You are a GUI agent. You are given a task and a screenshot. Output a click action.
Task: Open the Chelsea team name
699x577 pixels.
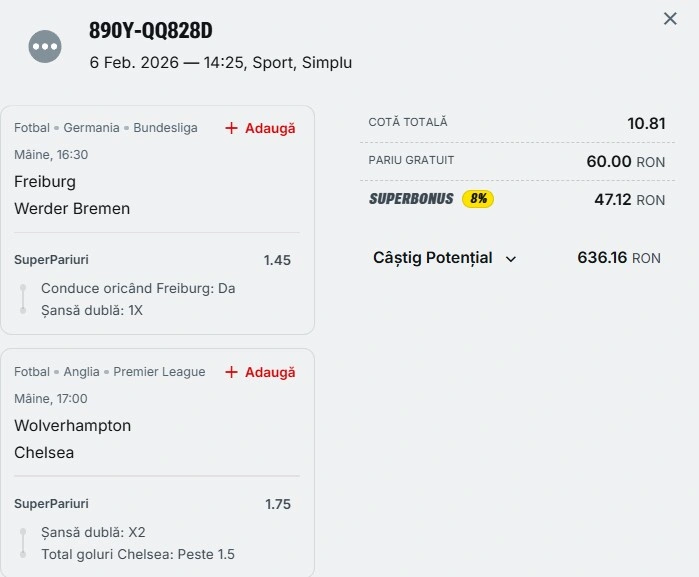click(x=44, y=452)
